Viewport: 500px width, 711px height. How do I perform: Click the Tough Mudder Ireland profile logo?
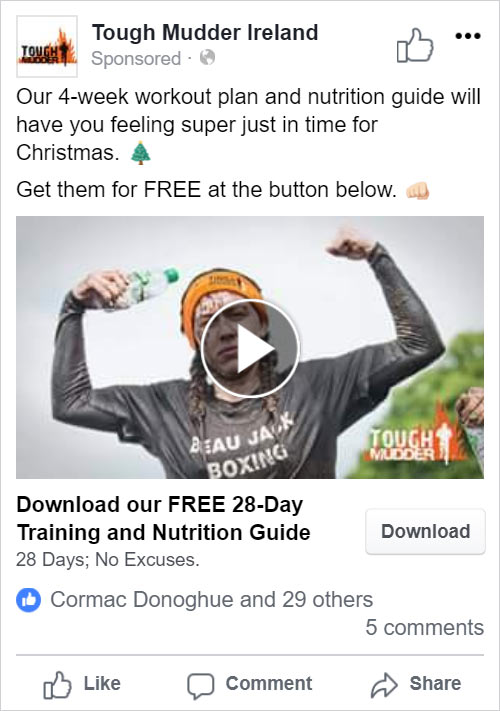point(47,47)
